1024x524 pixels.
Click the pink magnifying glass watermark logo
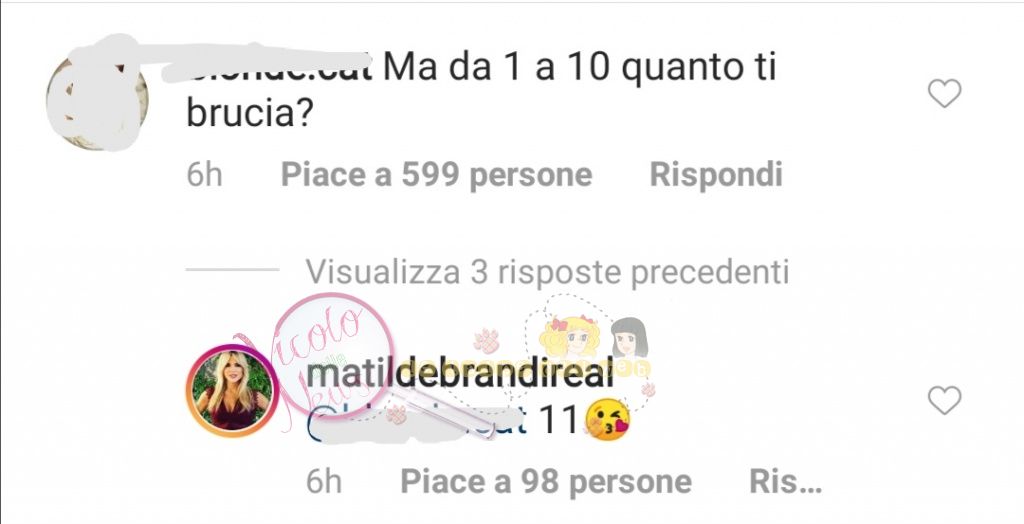coord(333,356)
